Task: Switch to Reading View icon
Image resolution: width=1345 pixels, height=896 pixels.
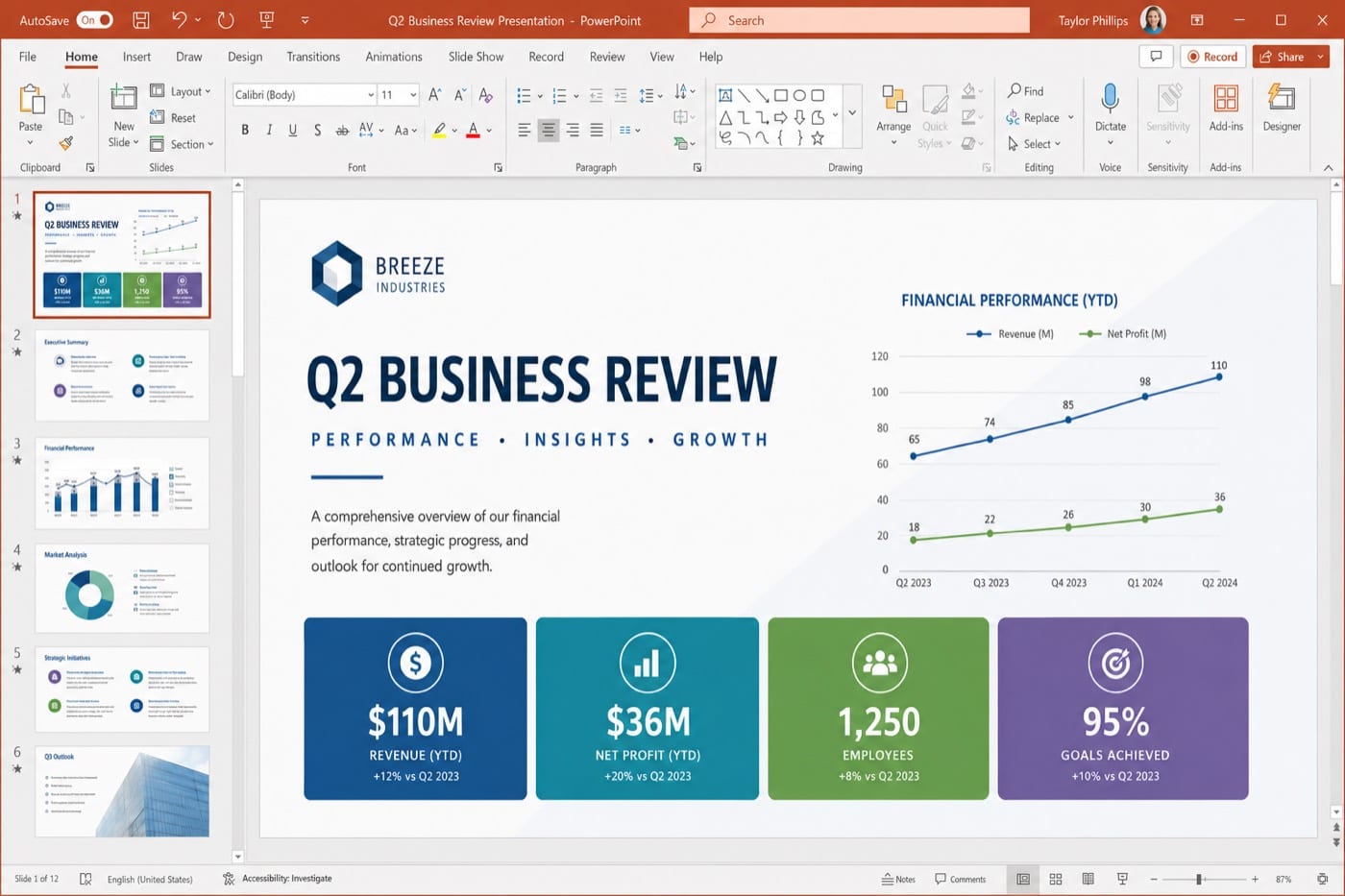Action: (x=1088, y=879)
